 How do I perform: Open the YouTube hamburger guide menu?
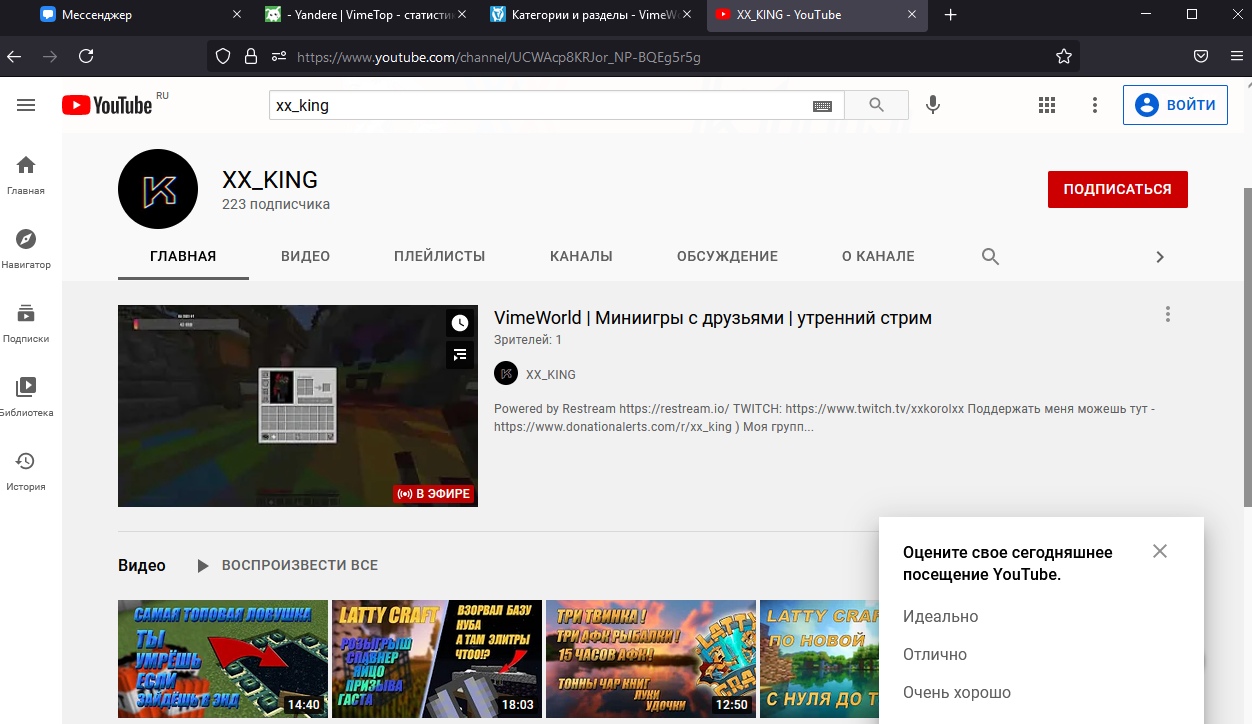26,105
